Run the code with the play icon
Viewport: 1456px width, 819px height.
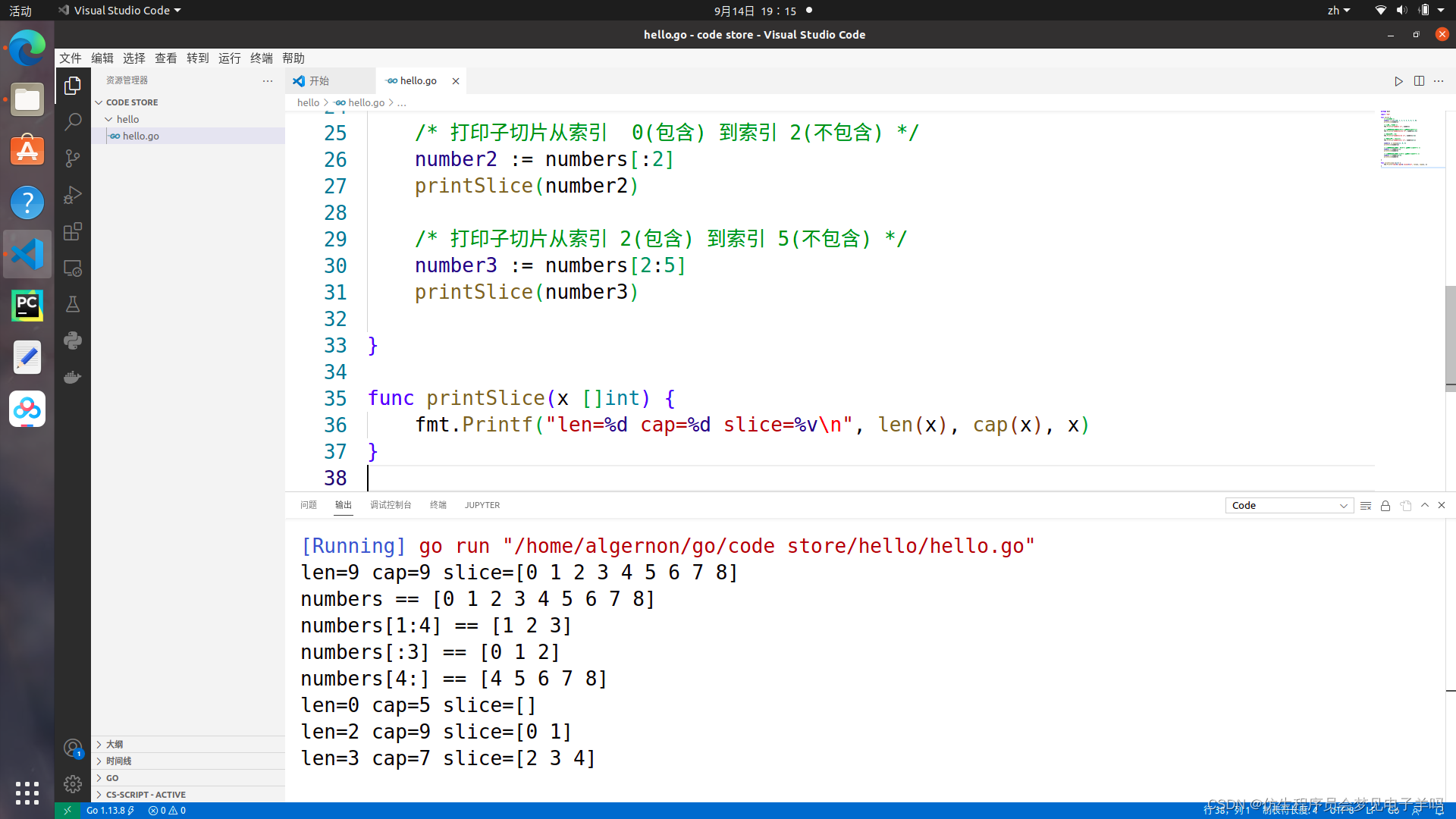1398,81
